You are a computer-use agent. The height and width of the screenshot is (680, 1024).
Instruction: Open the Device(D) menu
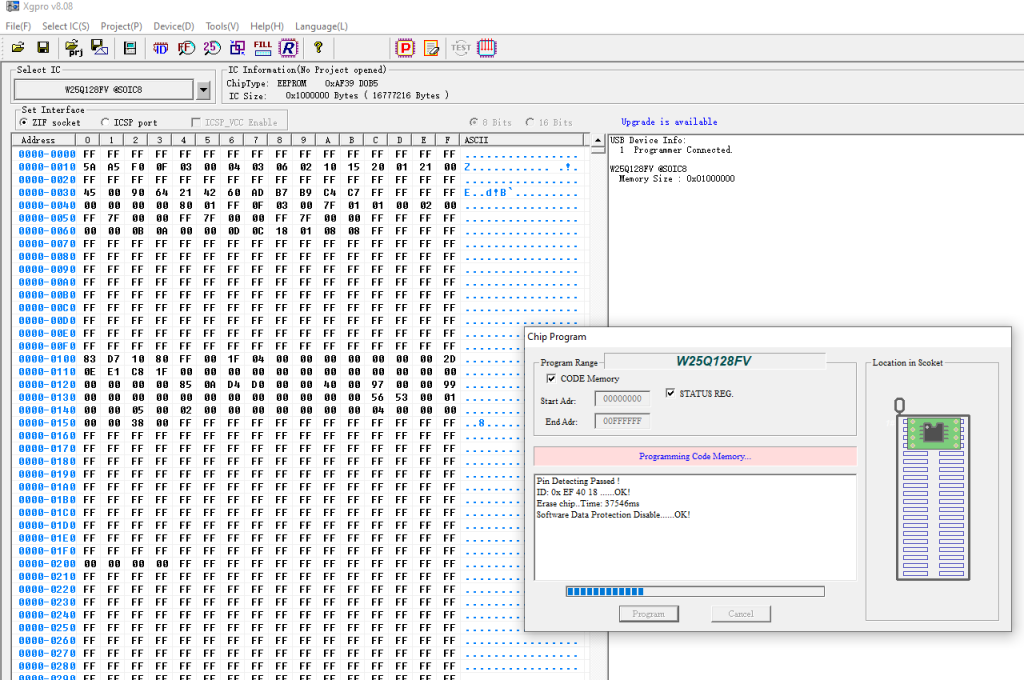pyautogui.click(x=174, y=26)
